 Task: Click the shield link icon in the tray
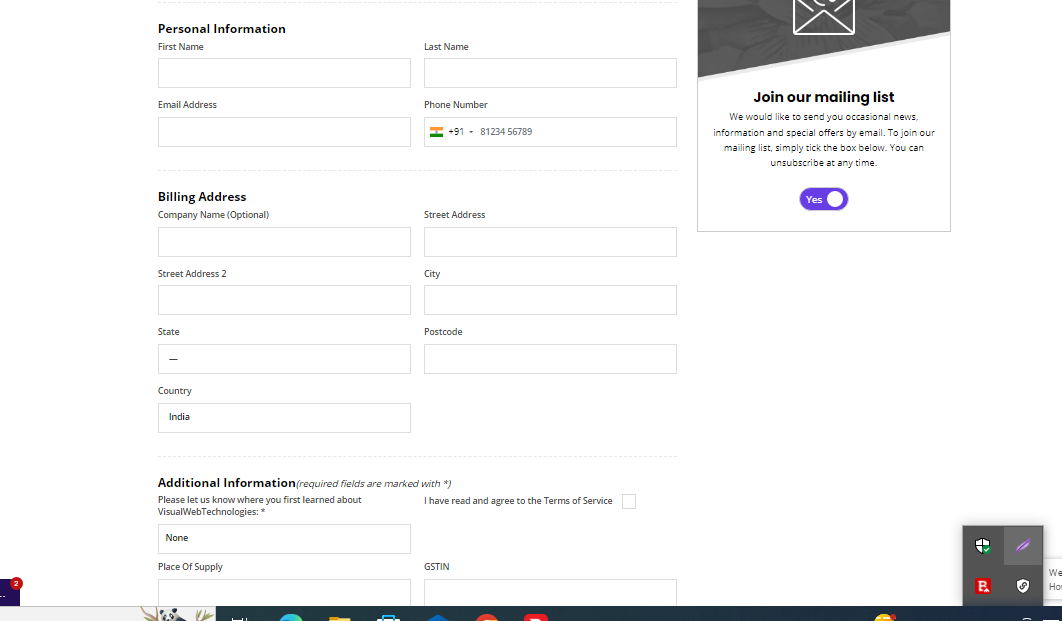pyautogui.click(x=1022, y=585)
